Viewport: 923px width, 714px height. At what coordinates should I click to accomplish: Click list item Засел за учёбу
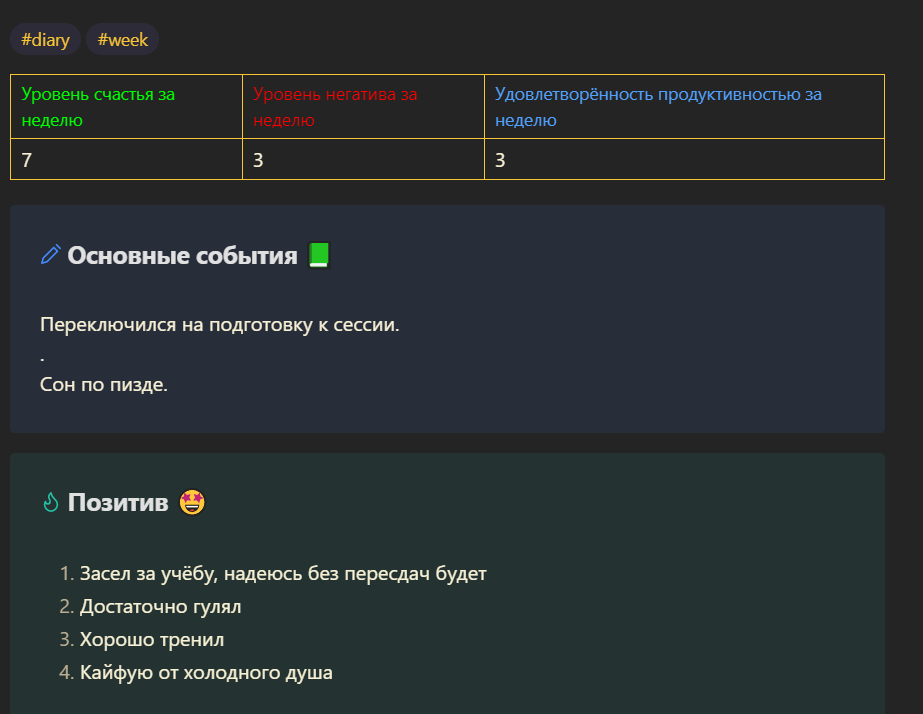click(283, 573)
